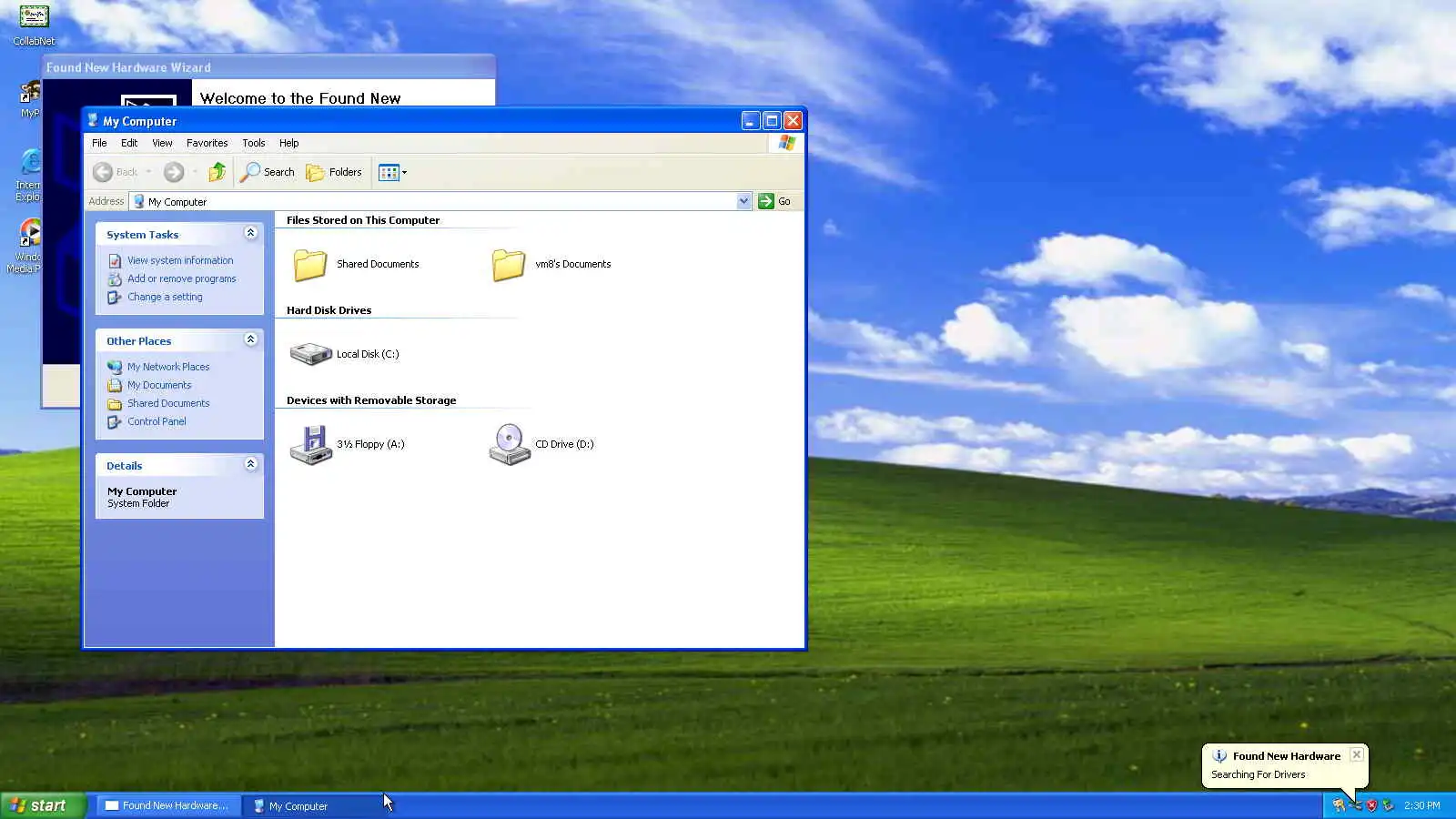Click inside the Address bar field
This screenshot has height=819, width=1456.
pos(441,201)
